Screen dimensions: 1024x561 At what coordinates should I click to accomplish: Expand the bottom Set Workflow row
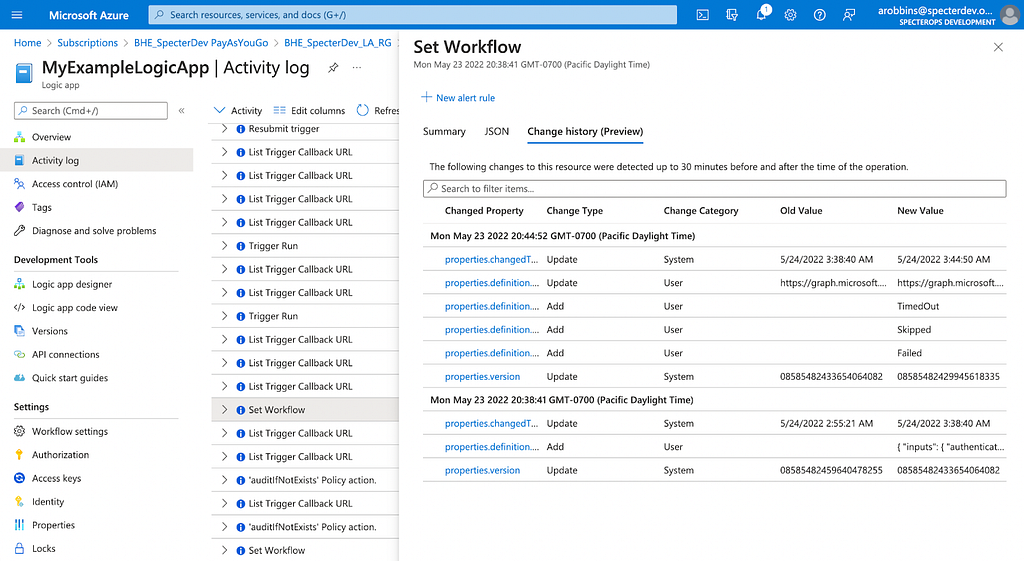[224, 551]
